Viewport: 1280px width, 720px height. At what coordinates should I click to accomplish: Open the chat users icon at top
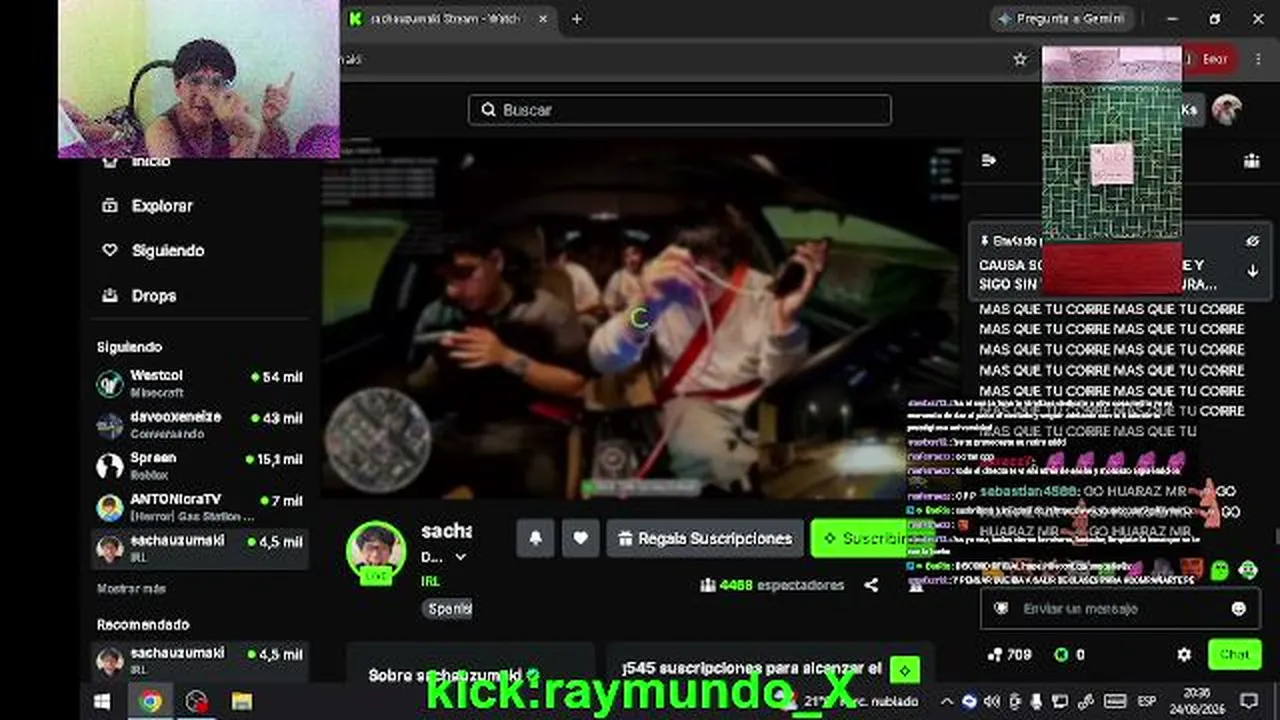click(x=1252, y=161)
